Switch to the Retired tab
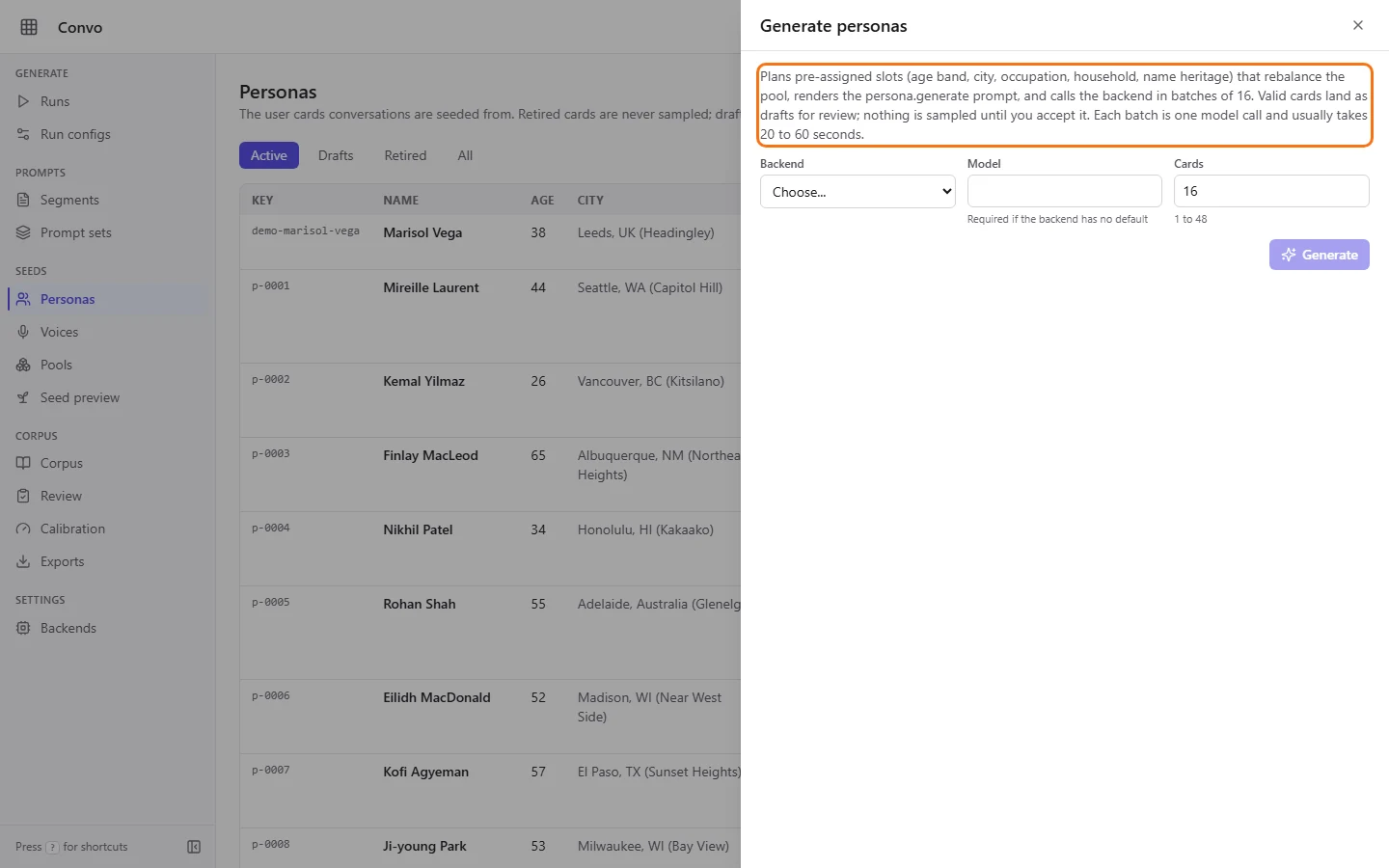 click(x=405, y=155)
